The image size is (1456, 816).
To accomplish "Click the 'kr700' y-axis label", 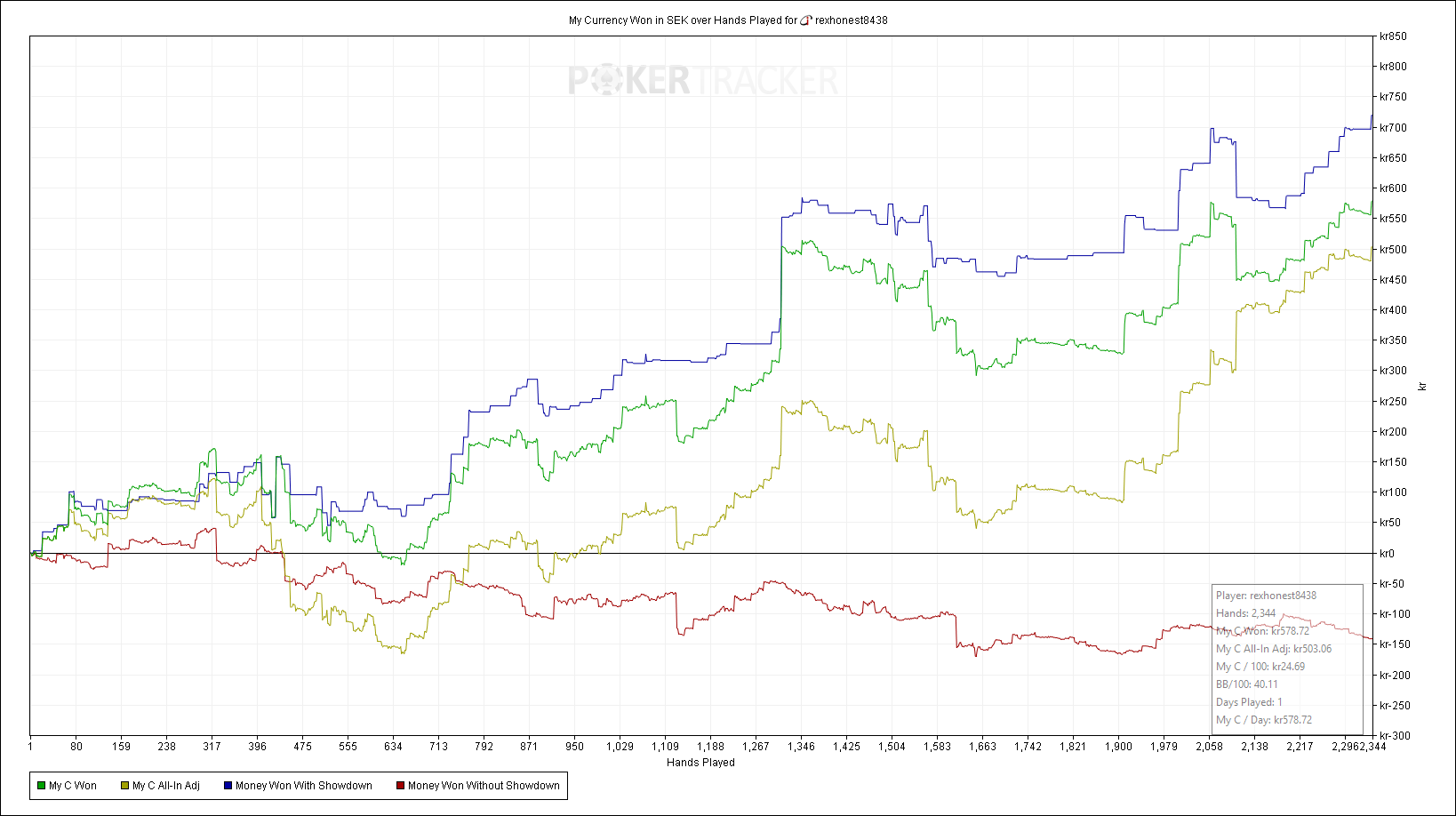I will (x=1393, y=128).
